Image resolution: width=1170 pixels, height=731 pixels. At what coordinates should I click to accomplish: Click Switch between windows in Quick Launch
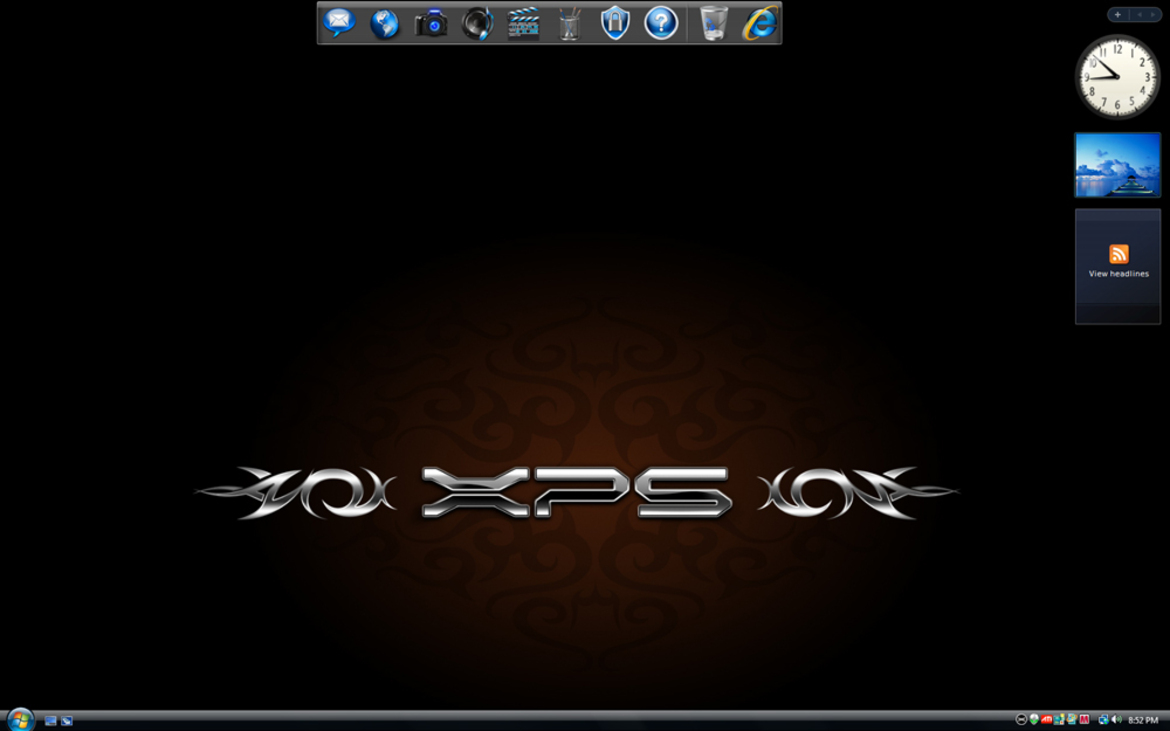coord(67,721)
